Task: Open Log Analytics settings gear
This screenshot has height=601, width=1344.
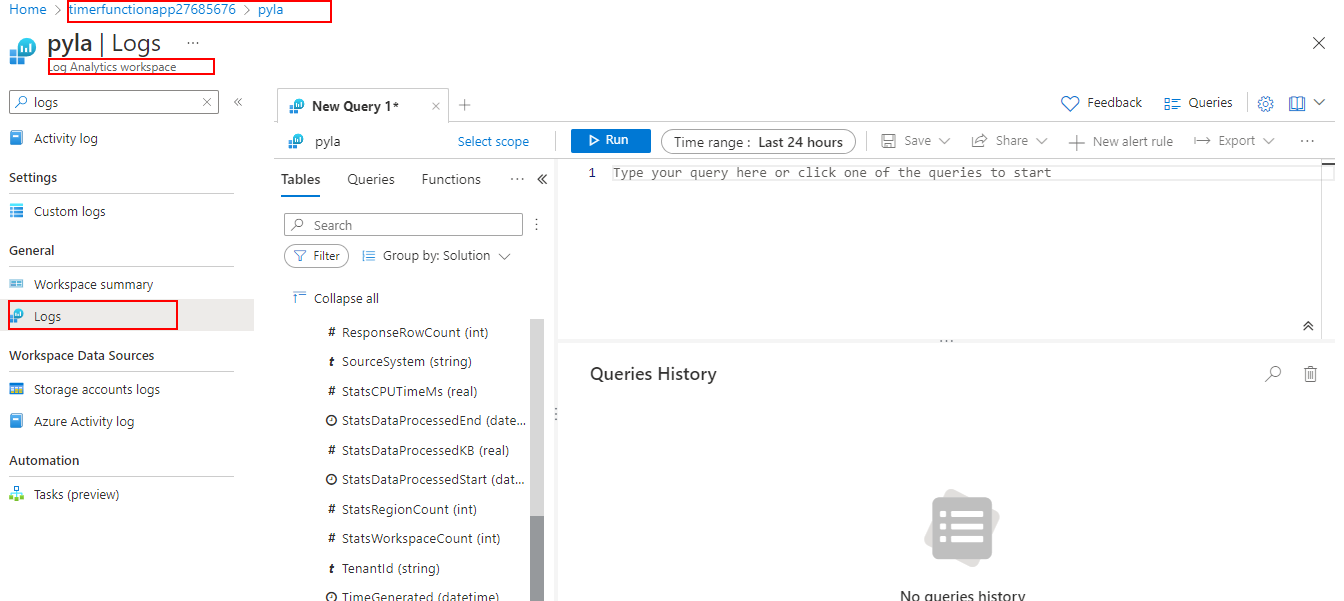Action: tap(1265, 103)
